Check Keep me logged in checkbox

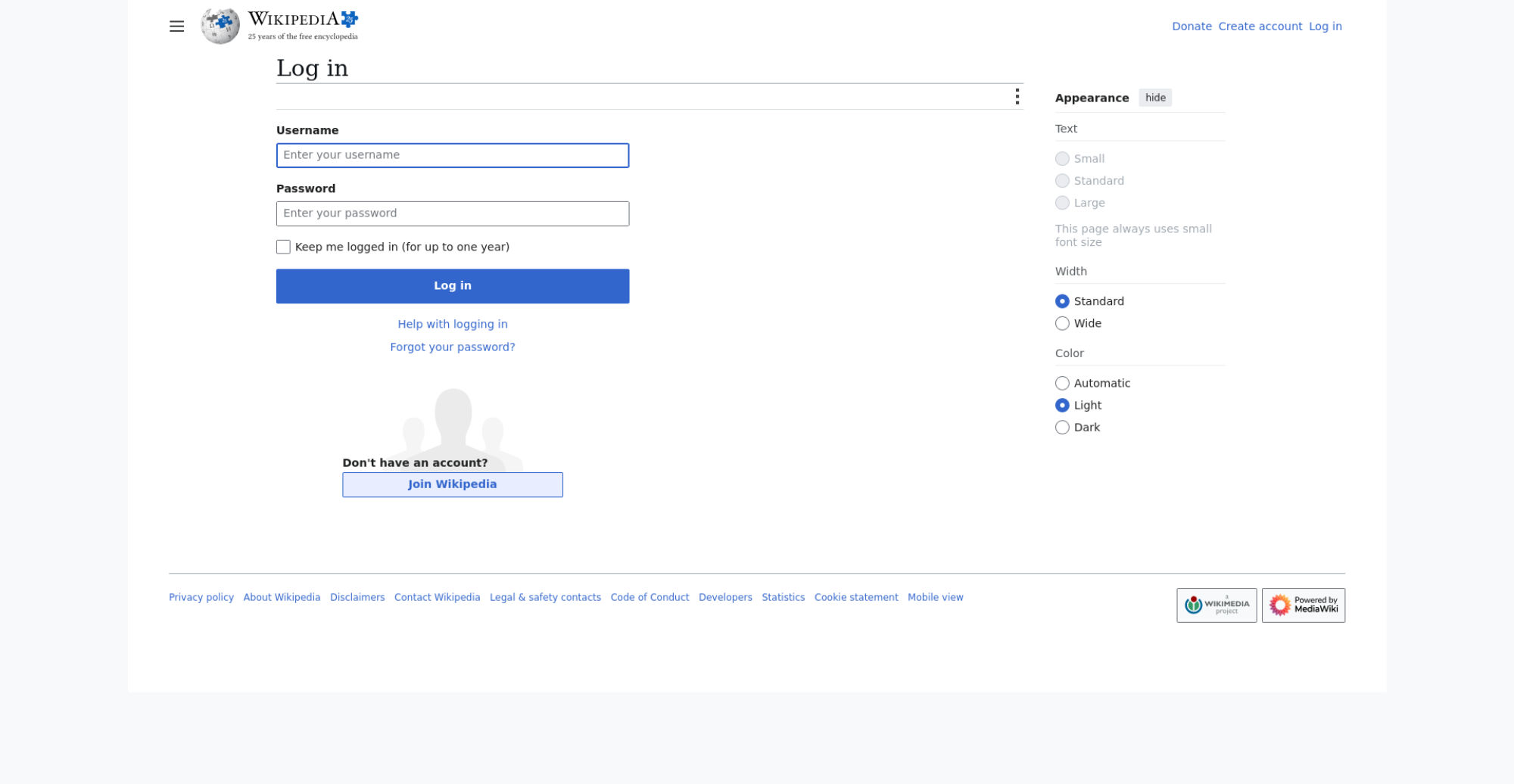[x=283, y=247]
